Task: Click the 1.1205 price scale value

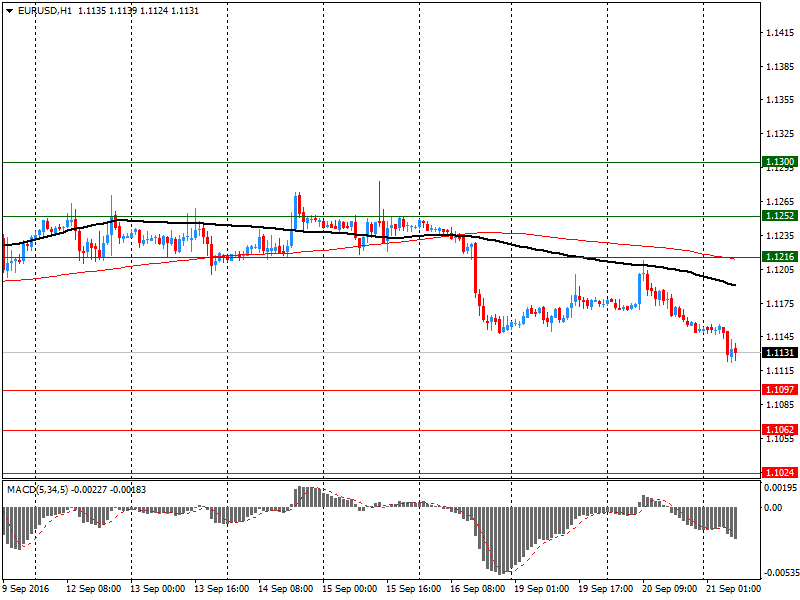Action: (x=780, y=269)
